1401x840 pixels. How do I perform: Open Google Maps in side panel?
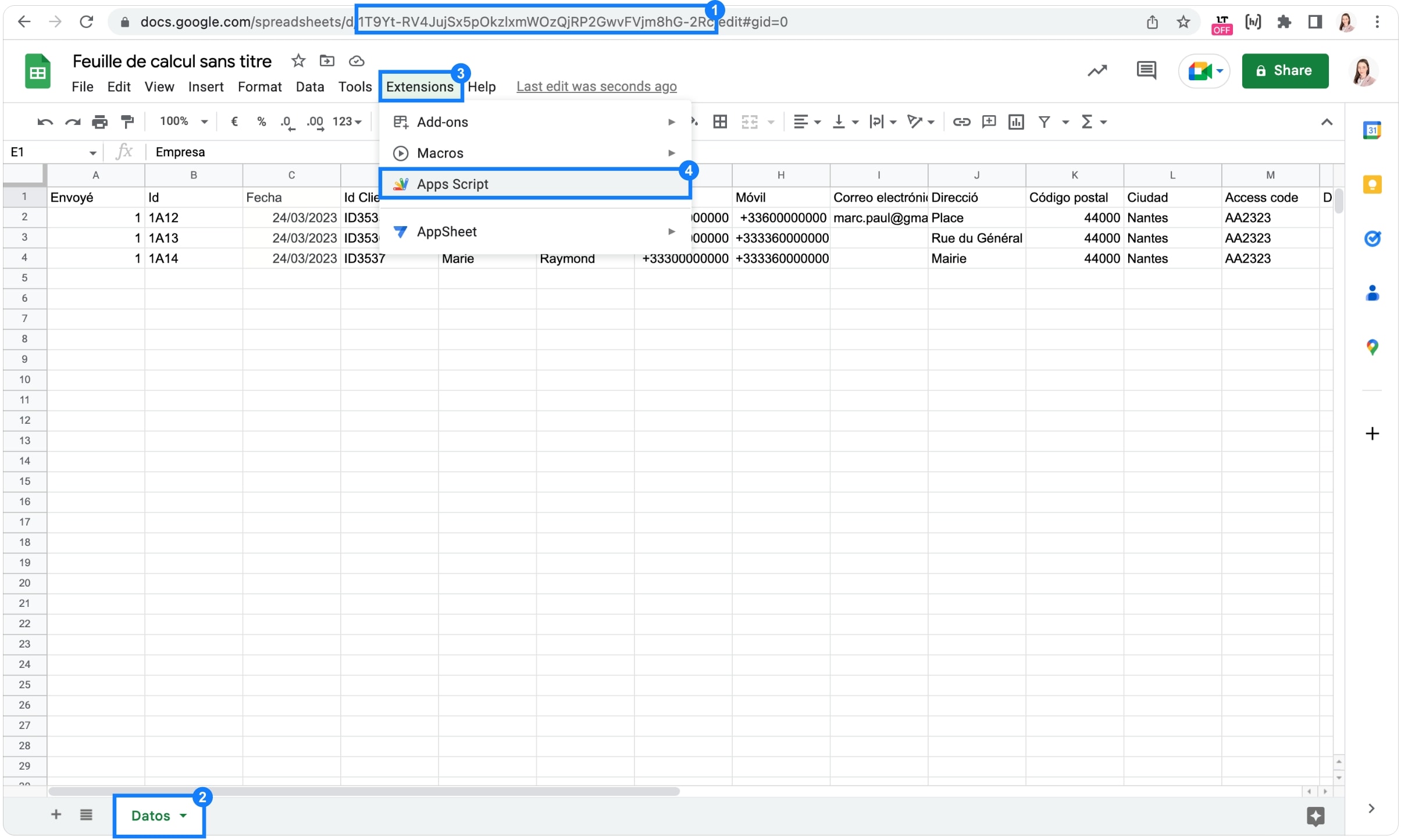pyautogui.click(x=1373, y=347)
